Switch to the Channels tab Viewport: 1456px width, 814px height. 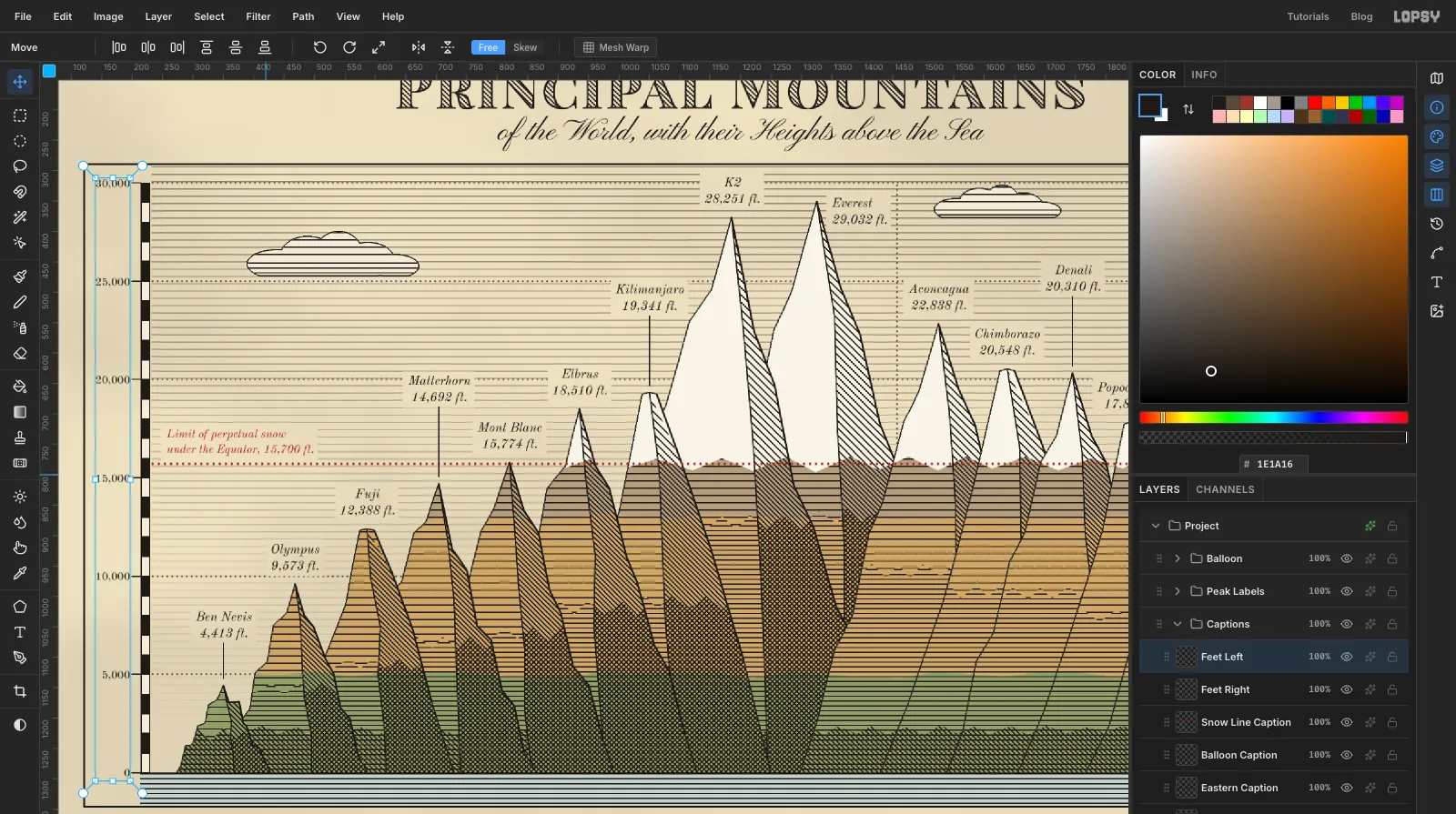coord(1225,489)
